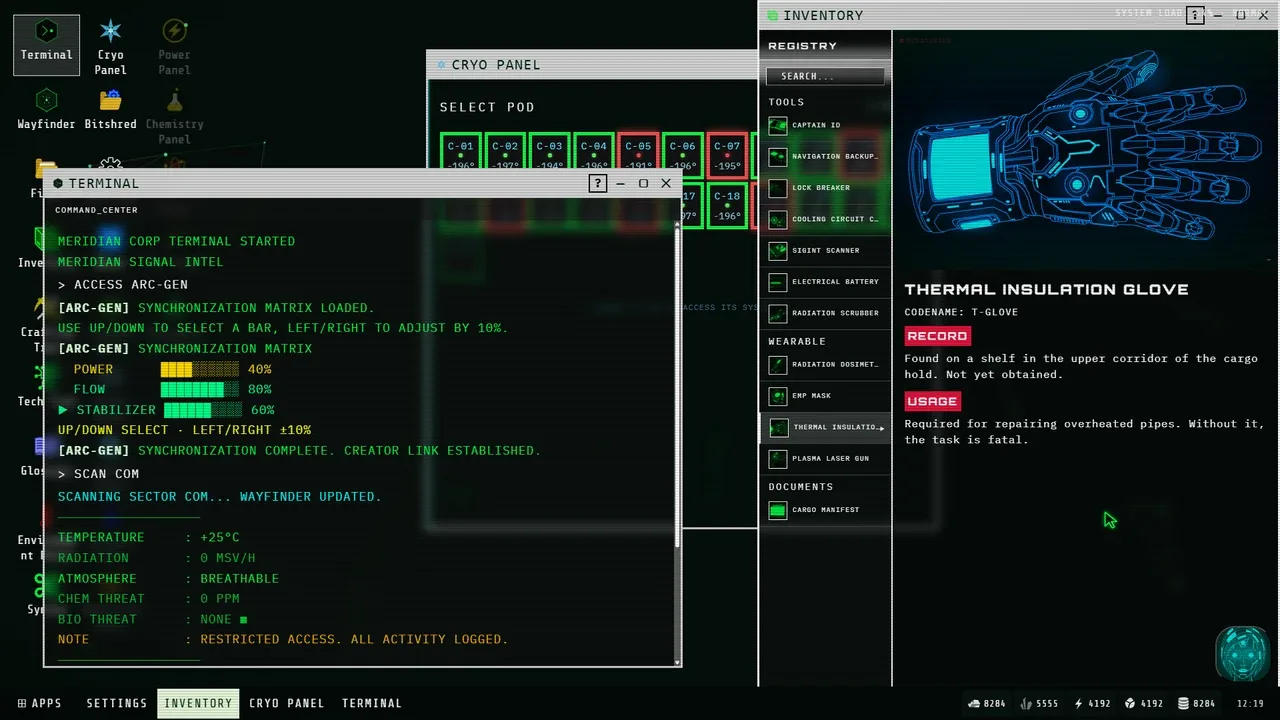
Task: Click 'SELECT POD' heading in Cryo Panel
Action: point(487,107)
